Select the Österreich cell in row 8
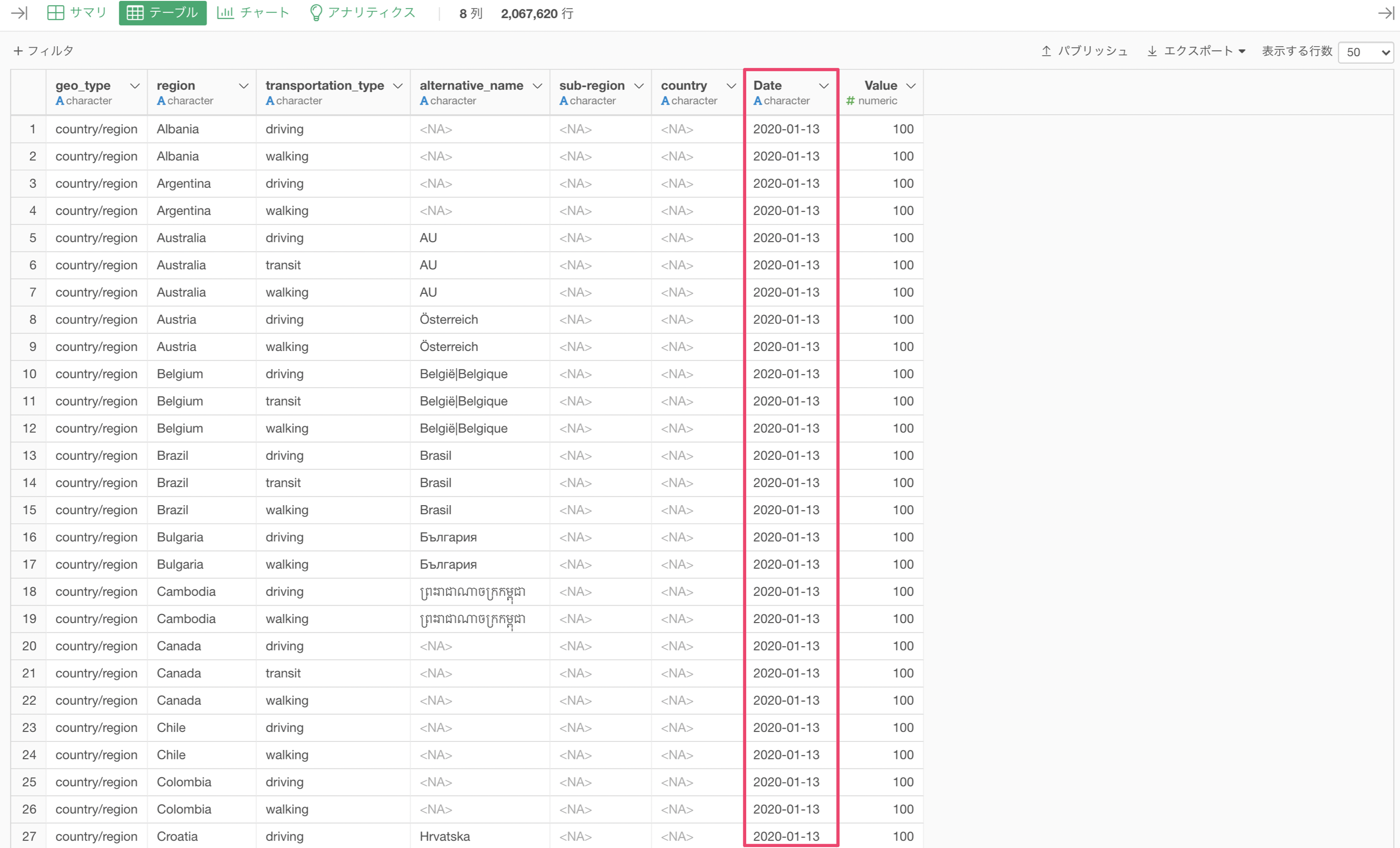The width and height of the screenshot is (1400, 848). (448, 319)
